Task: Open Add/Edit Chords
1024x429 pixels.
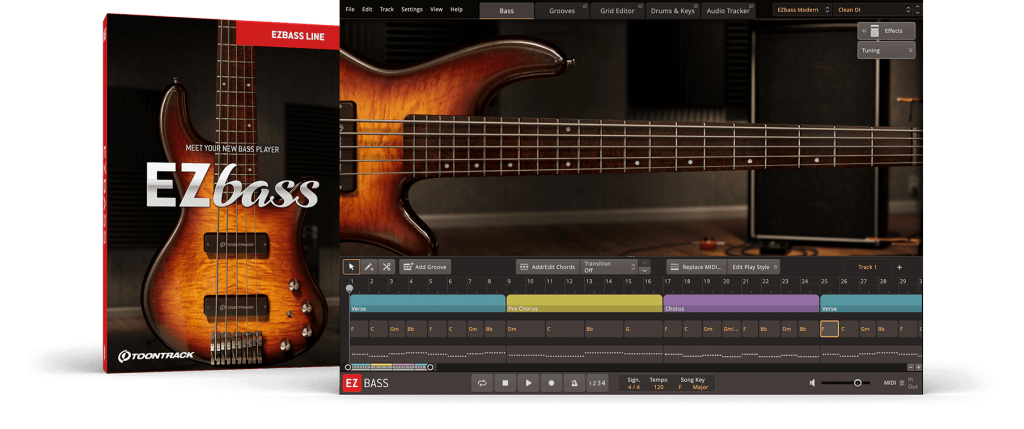Action: (x=547, y=266)
